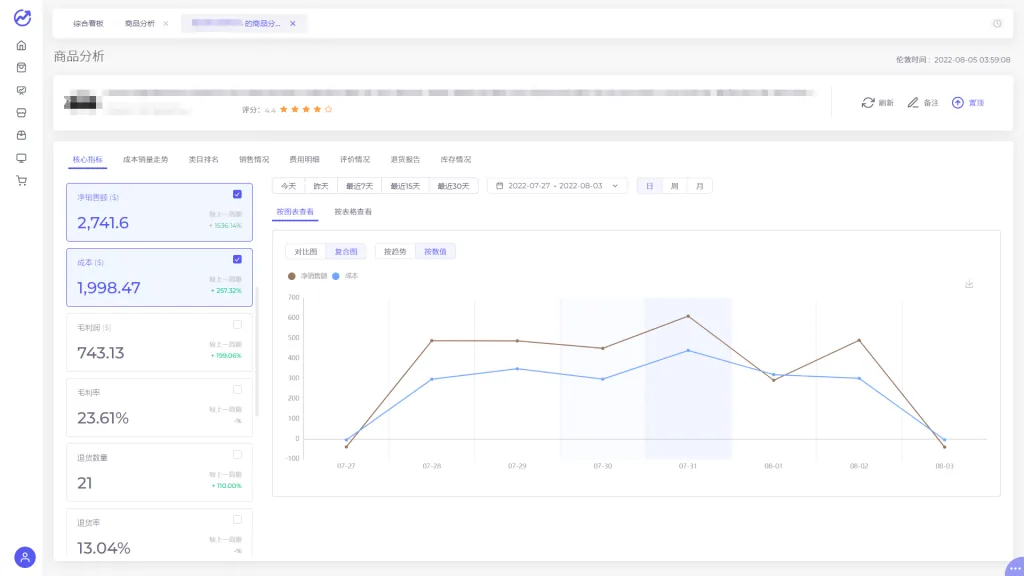Expand the date range dropdown arrow

click(615, 186)
